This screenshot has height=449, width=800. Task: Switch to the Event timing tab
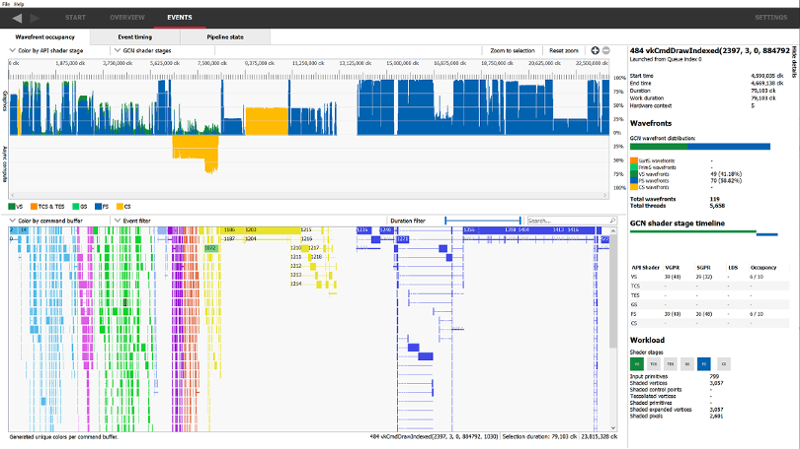(135, 37)
